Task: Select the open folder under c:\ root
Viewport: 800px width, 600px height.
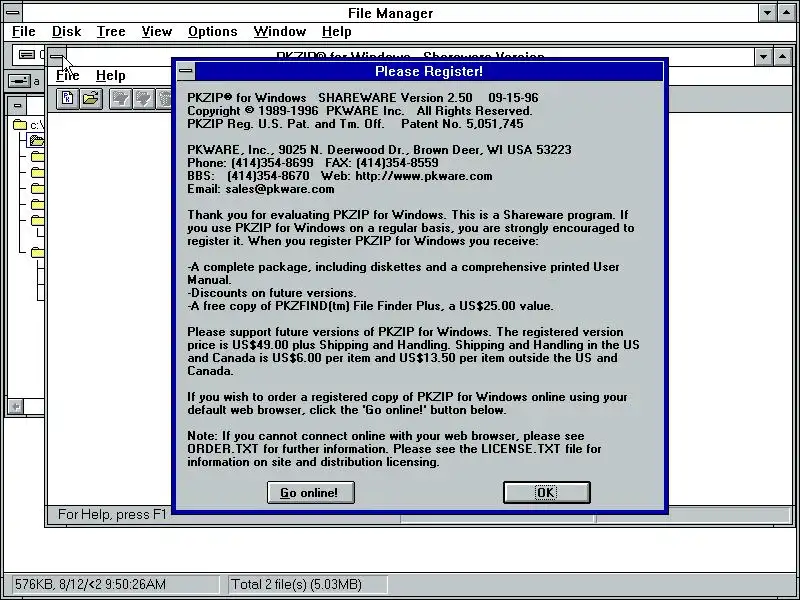Action: [37, 140]
